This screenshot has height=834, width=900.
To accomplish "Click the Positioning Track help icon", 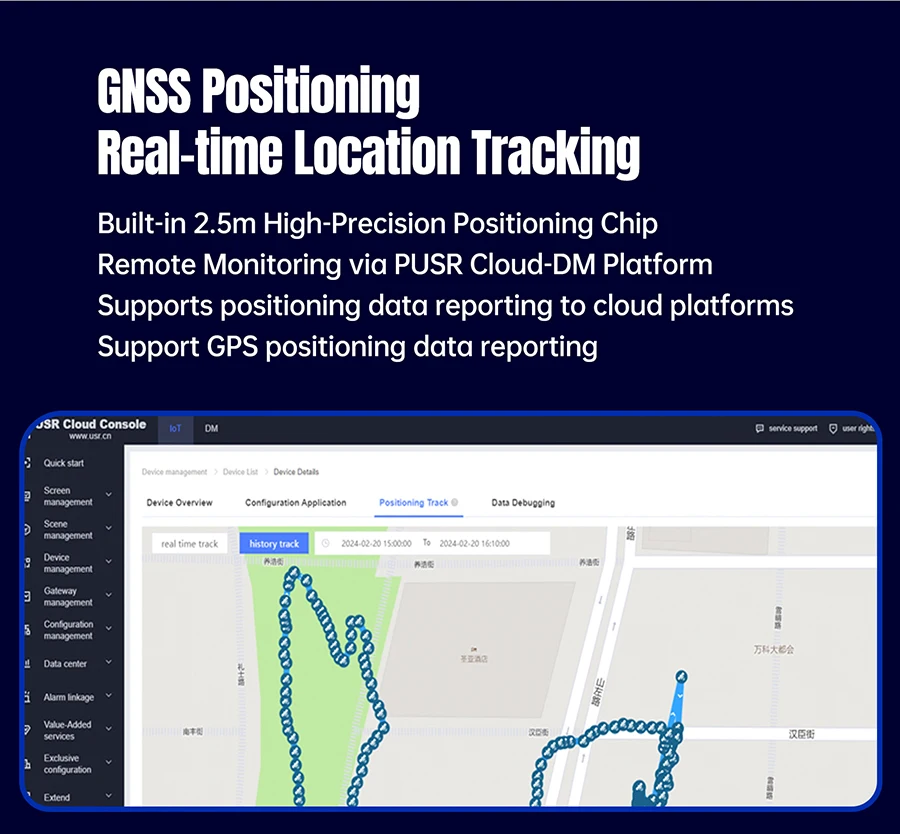I will point(455,503).
